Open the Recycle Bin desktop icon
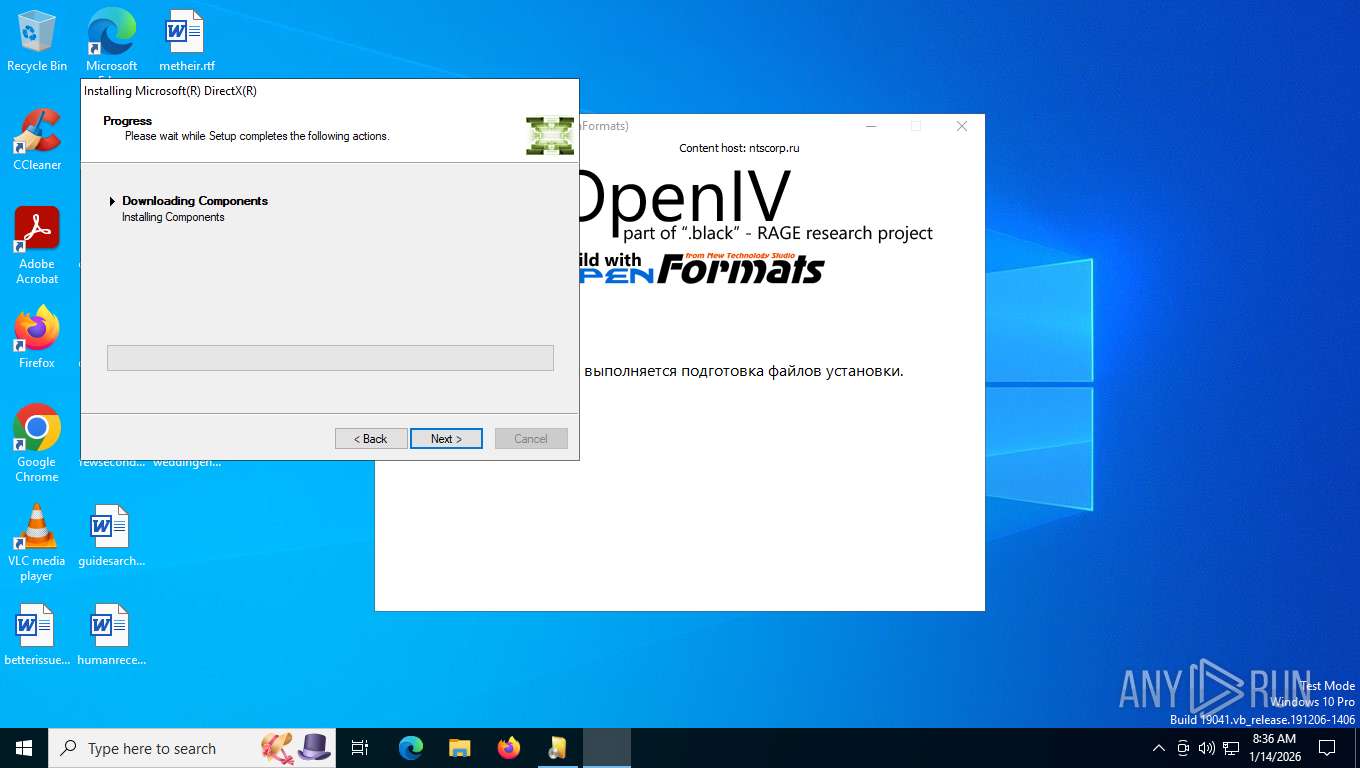The height and width of the screenshot is (768, 1360). pyautogui.click(x=37, y=41)
